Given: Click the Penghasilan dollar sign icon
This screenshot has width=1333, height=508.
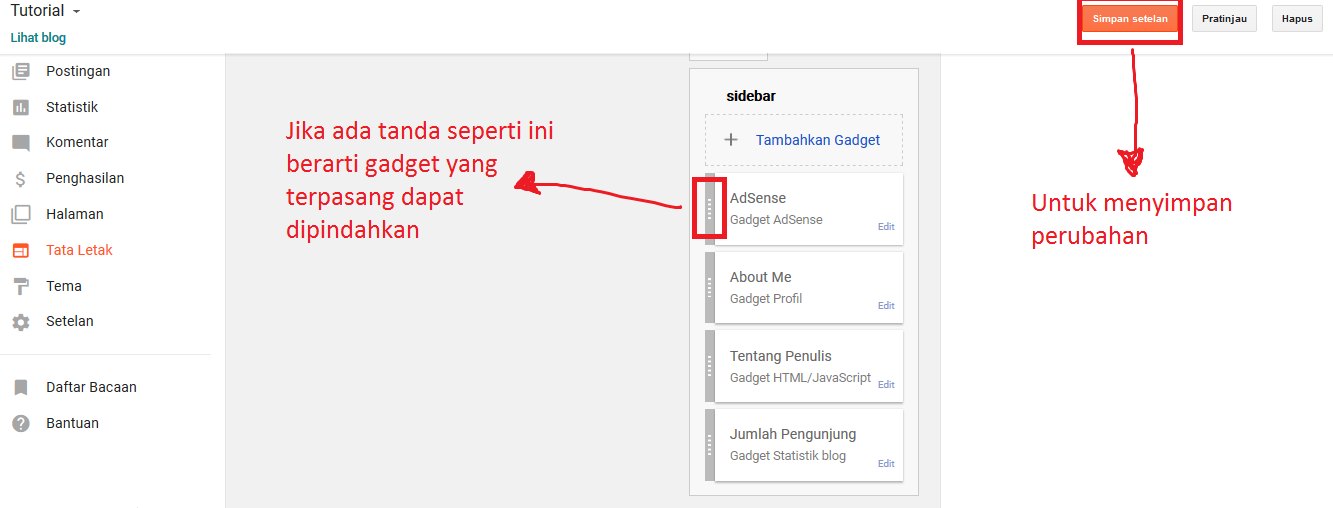Looking at the screenshot, I should point(21,179).
